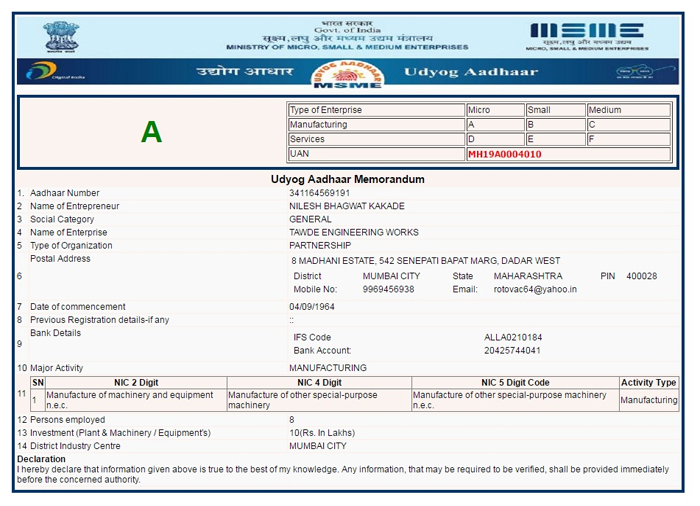Click the UAN label cell
700x506 pixels.
tap(376, 154)
